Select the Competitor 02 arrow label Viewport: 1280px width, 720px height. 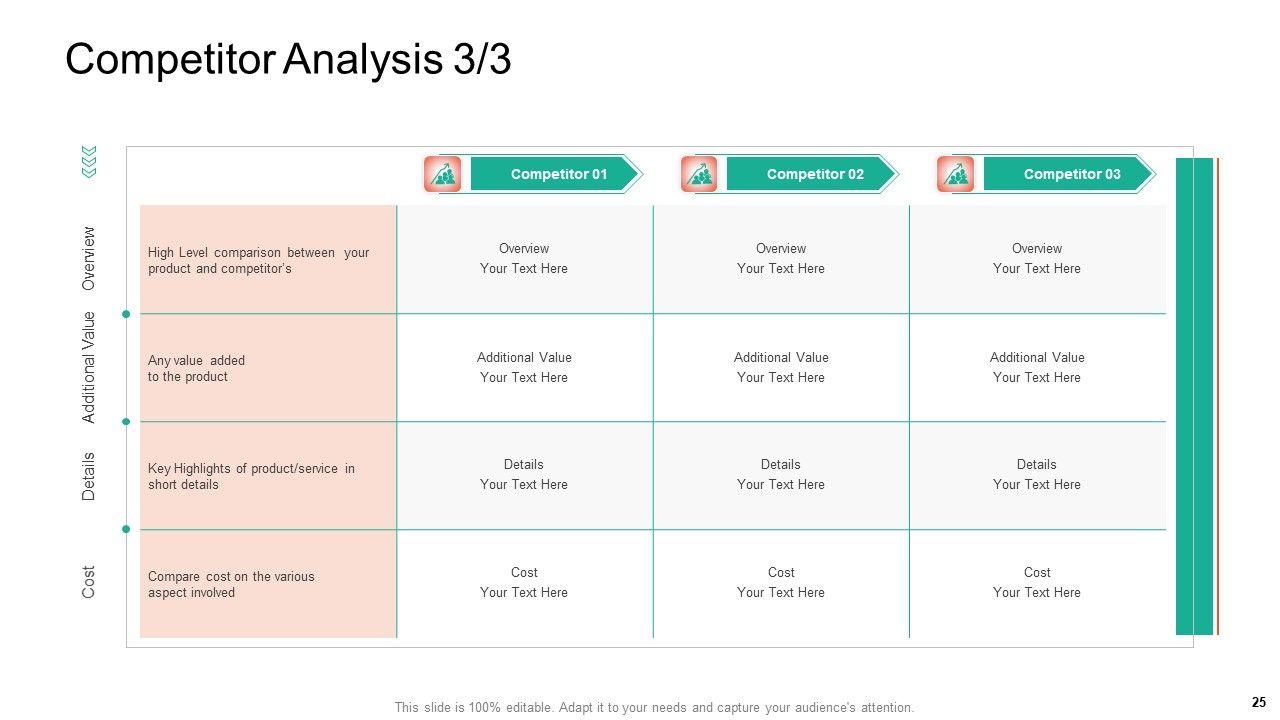point(814,174)
